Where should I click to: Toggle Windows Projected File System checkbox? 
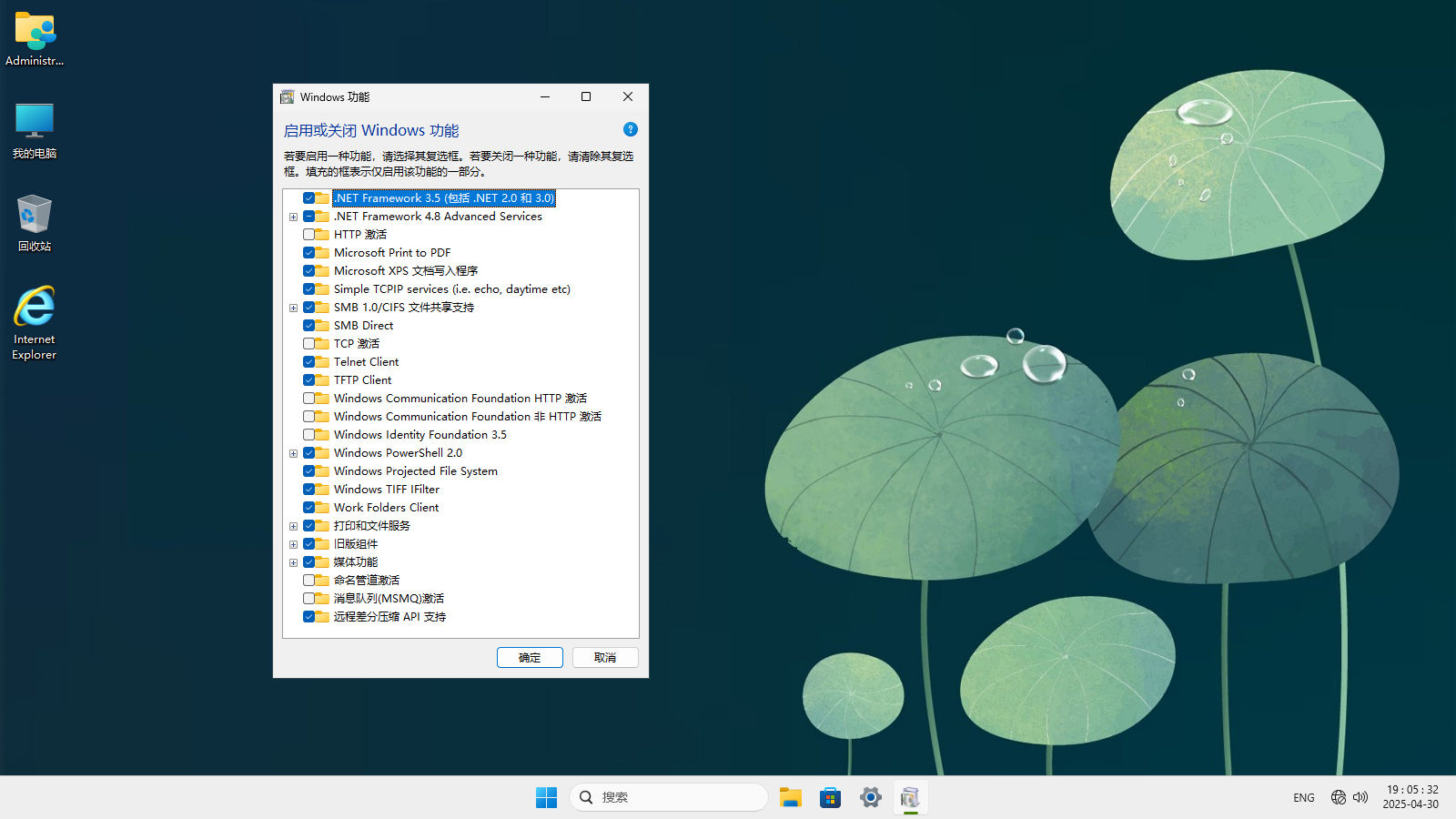[308, 470]
